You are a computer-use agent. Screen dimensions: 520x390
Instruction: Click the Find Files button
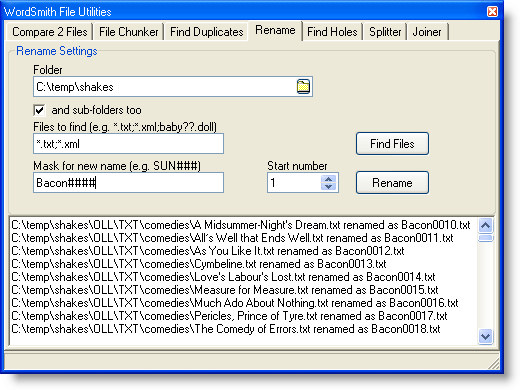tap(392, 144)
